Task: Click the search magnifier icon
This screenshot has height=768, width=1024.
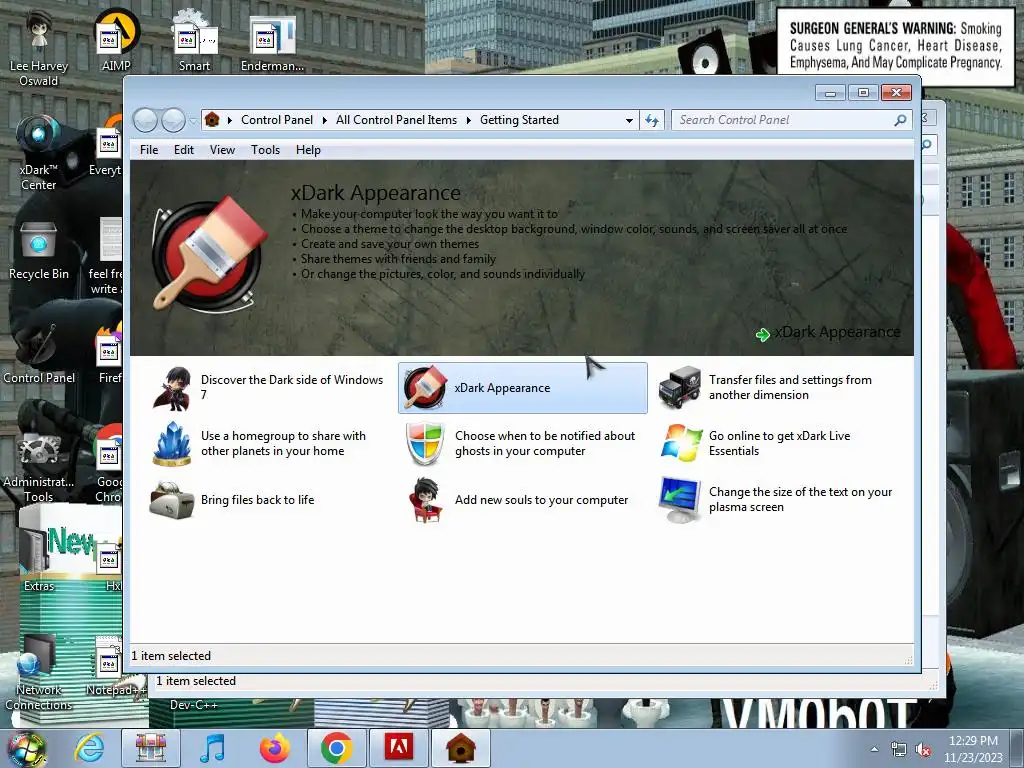Action: click(901, 120)
